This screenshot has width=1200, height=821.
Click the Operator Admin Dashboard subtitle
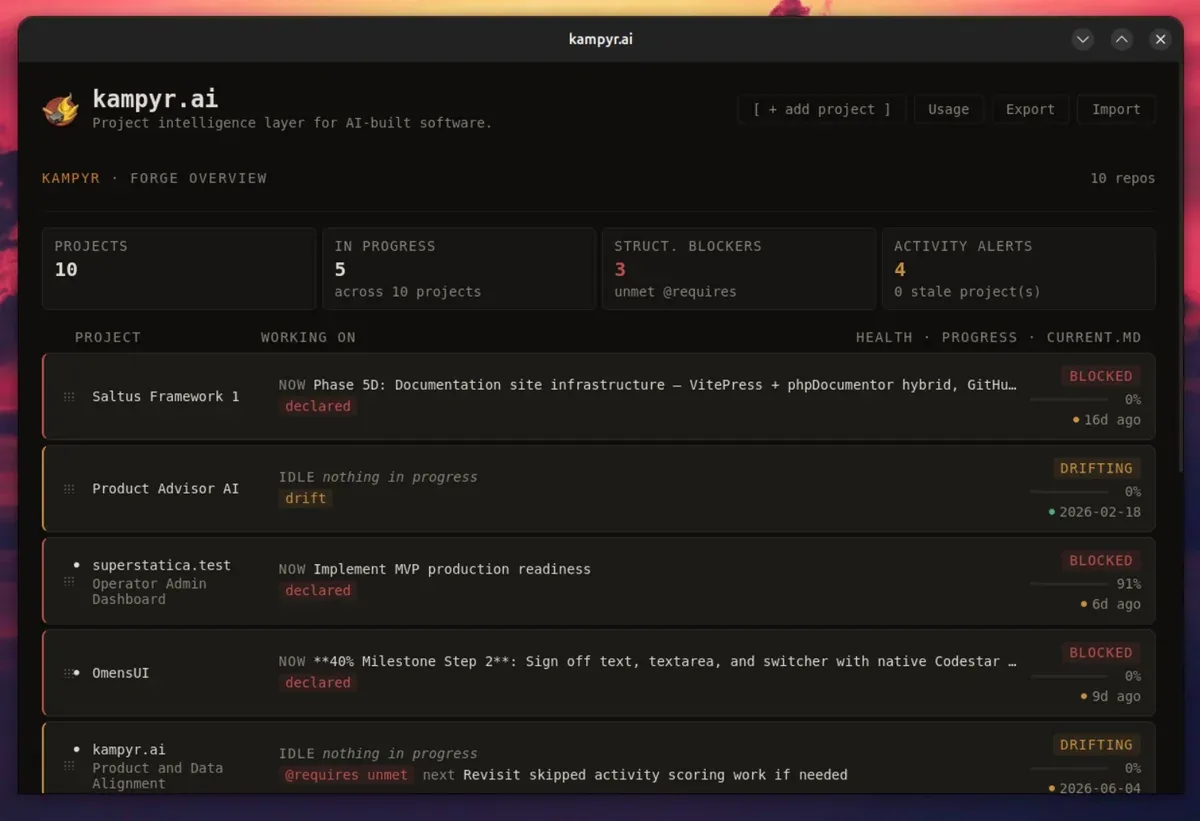pyautogui.click(x=150, y=591)
